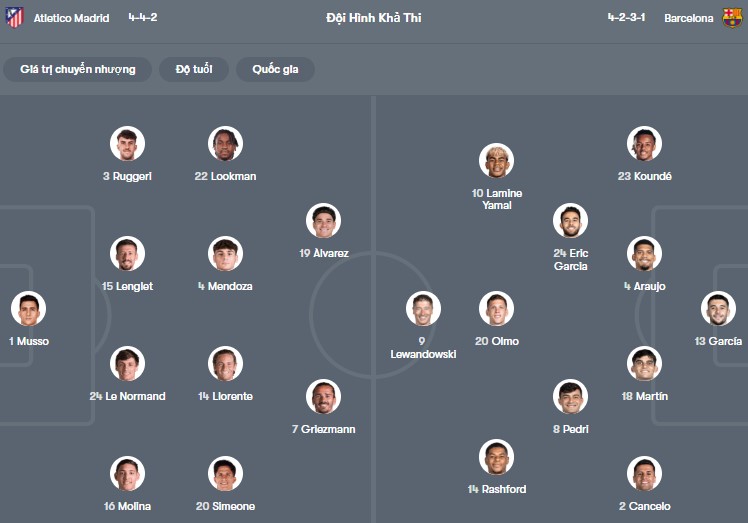
Task: Click the Barcelona team name
Action: 689,18
